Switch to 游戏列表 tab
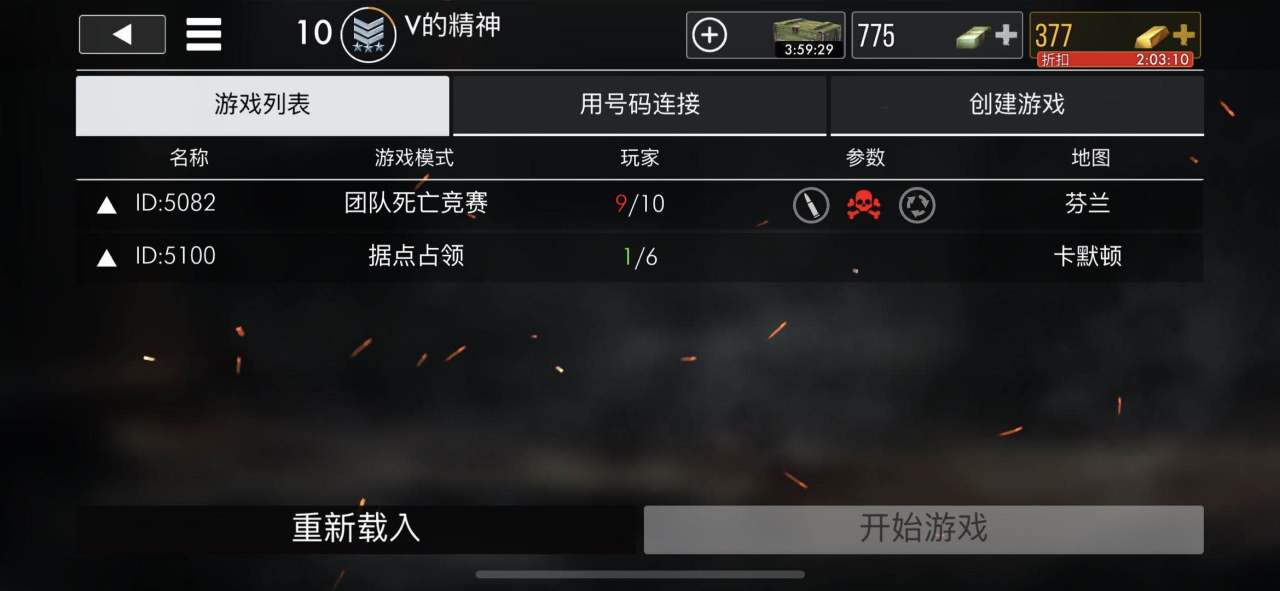 [x=262, y=105]
